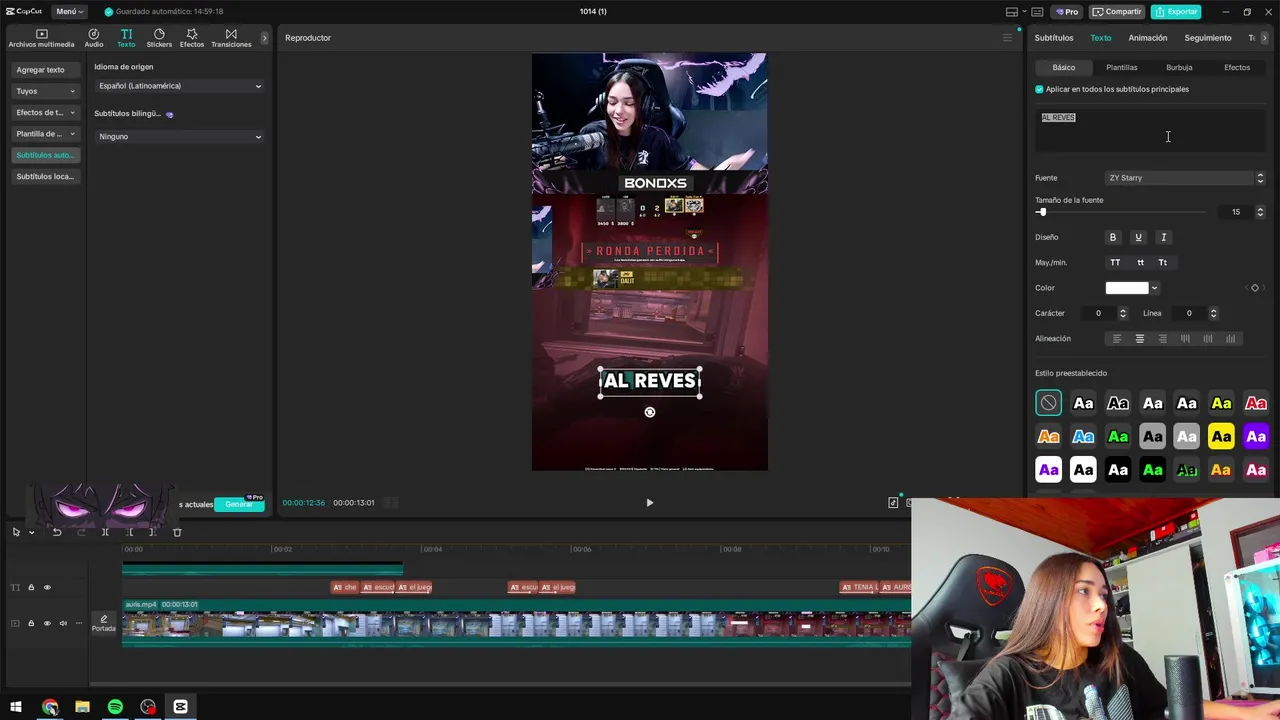
Task: Adjust the font size stepper
Action: point(1260,212)
